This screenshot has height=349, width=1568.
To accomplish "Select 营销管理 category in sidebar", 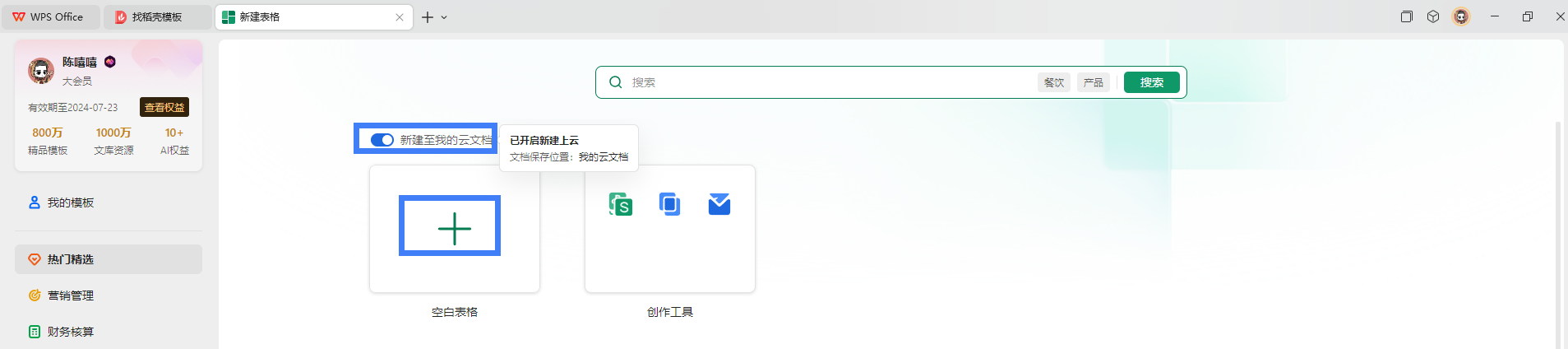I will click(71, 295).
